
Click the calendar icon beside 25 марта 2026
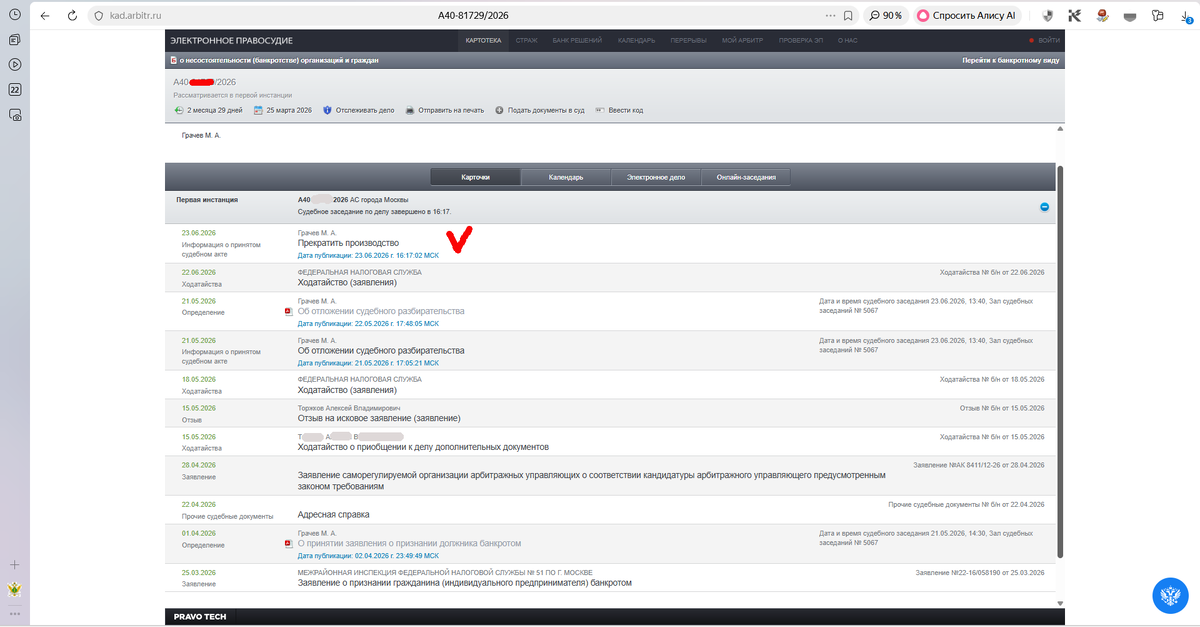pyautogui.click(x=258, y=110)
